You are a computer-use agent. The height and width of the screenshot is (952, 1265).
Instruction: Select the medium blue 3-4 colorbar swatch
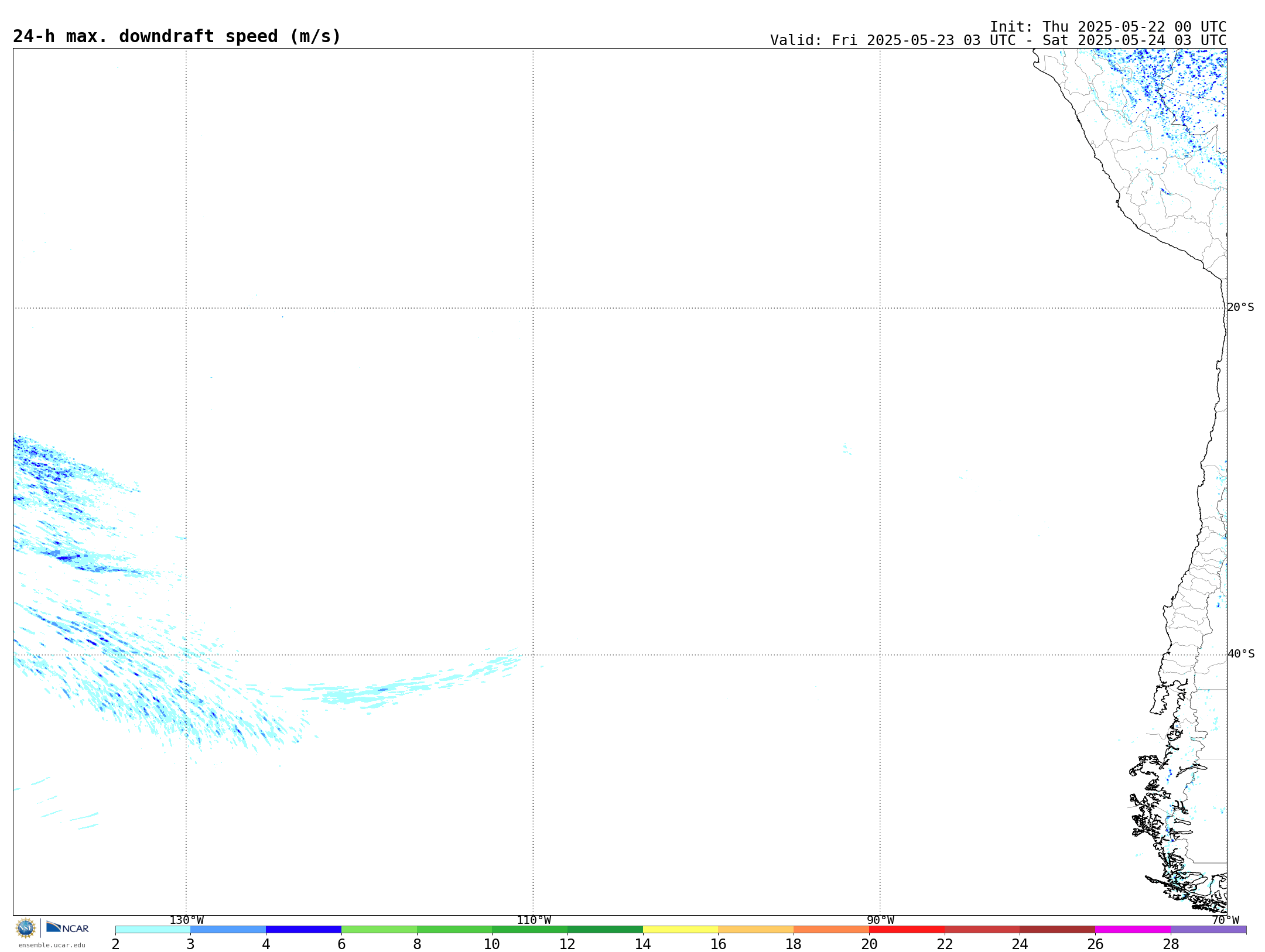228,930
